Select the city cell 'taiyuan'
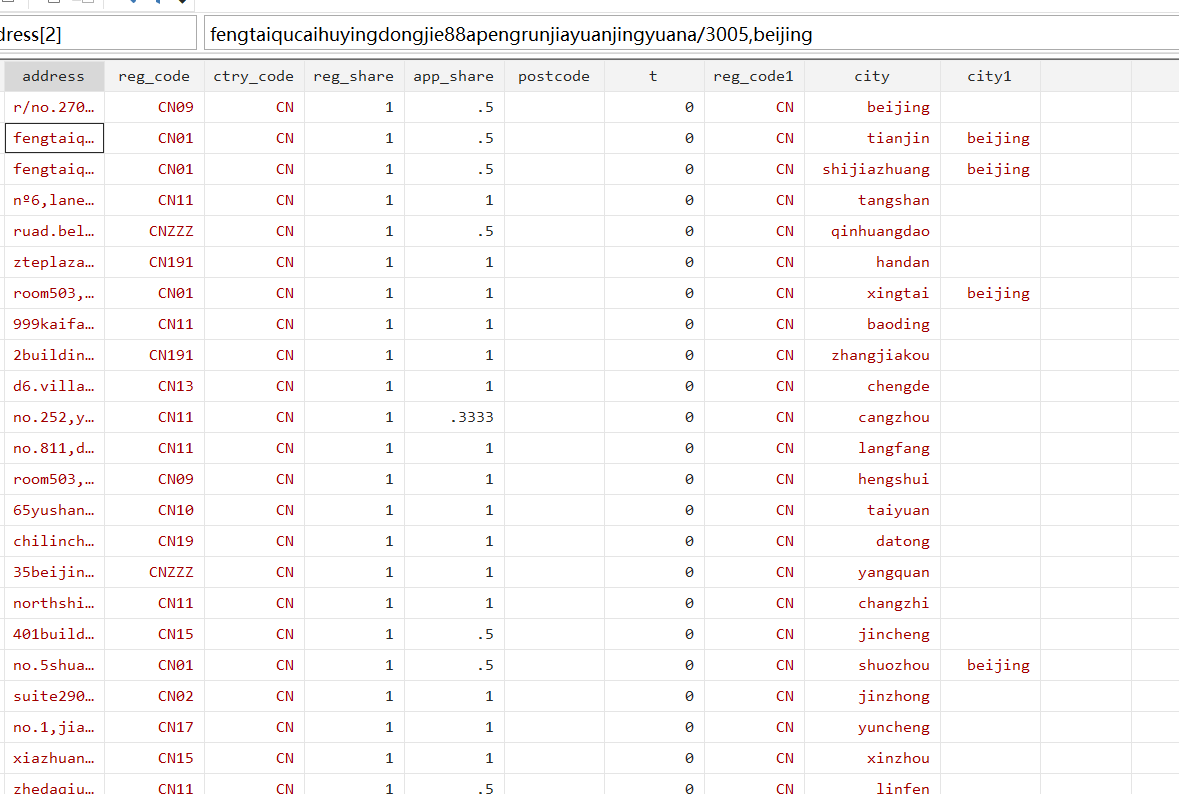 pos(872,511)
